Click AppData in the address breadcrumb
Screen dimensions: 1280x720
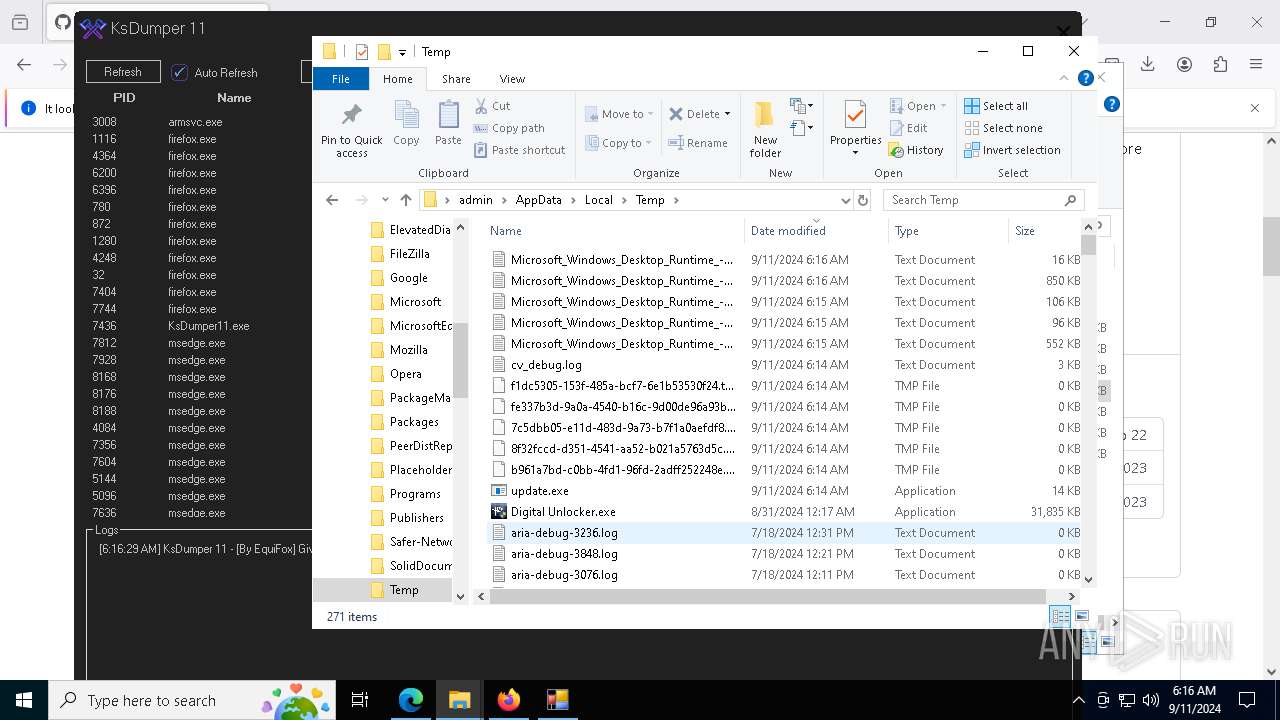point(538,200)
